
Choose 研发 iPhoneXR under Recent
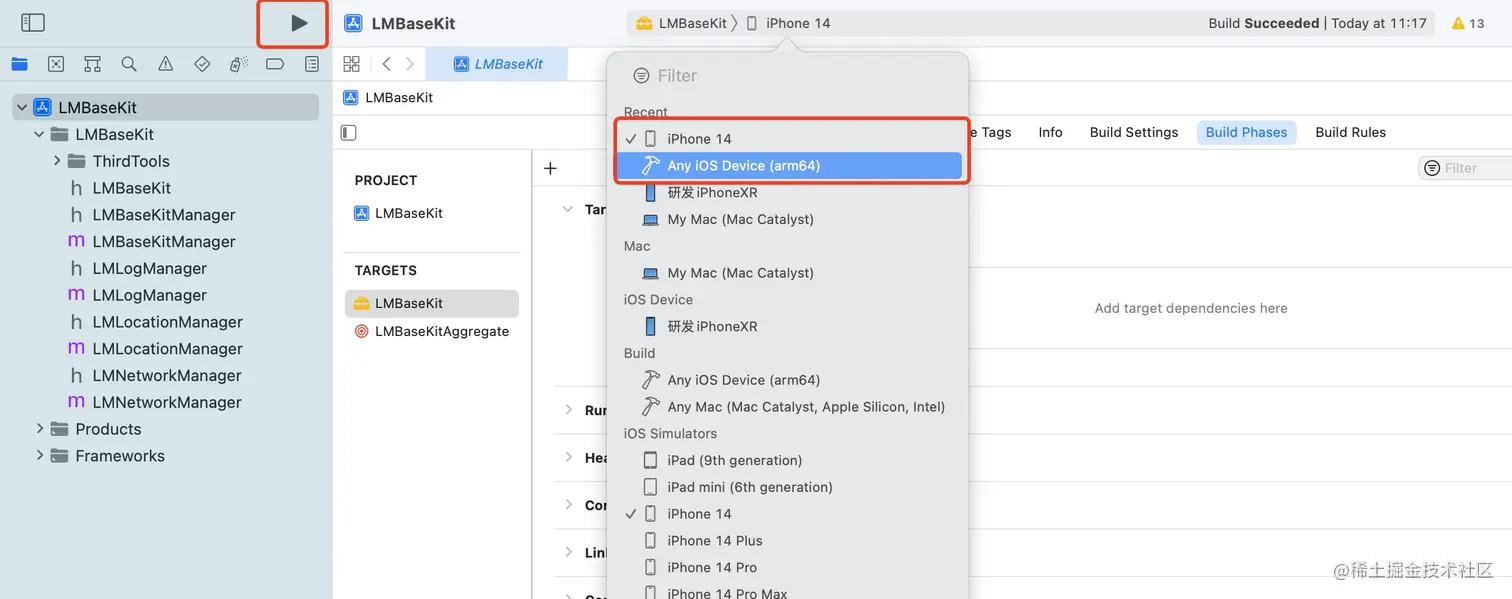(x=788, y=193)
